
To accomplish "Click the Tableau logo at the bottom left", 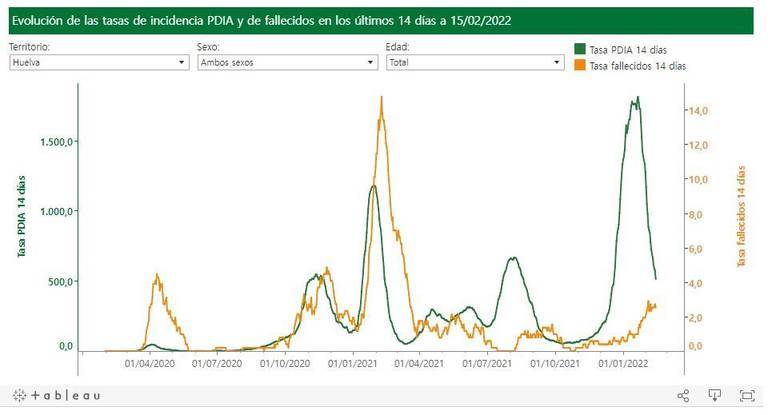I will (x=58, y=396).
